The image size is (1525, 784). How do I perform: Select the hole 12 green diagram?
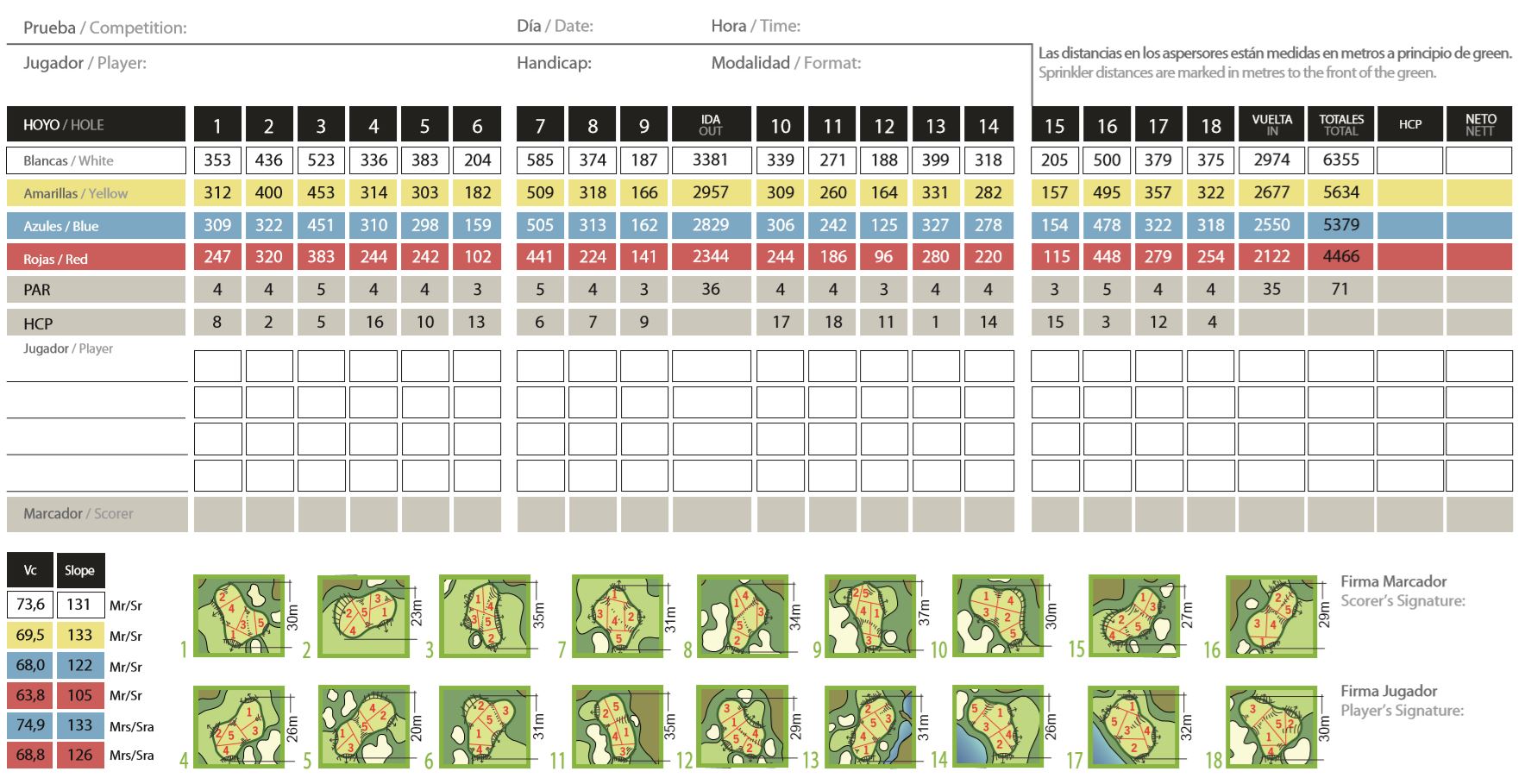(742, 726)
